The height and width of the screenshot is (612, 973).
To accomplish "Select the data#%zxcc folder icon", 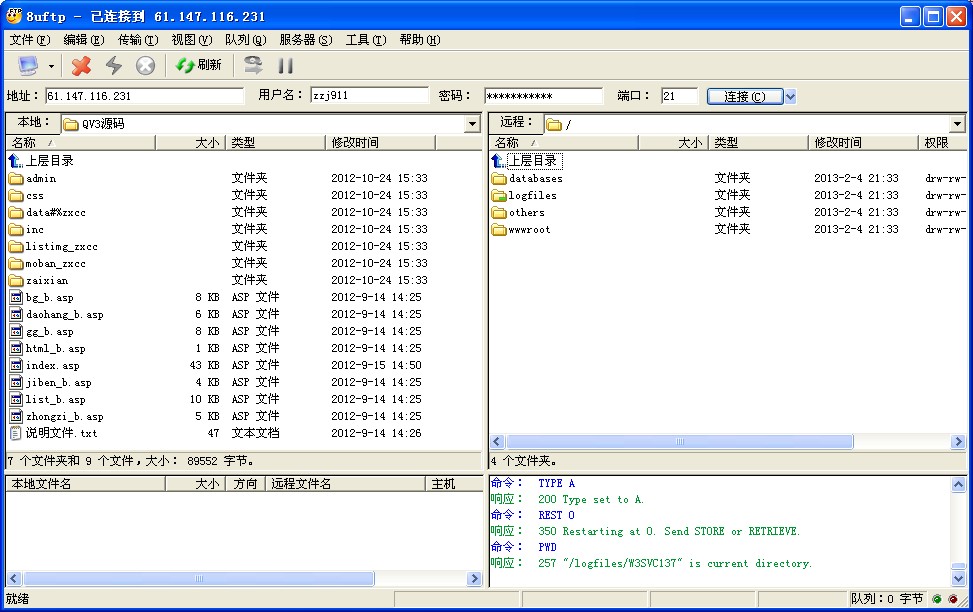I will 16,212.
